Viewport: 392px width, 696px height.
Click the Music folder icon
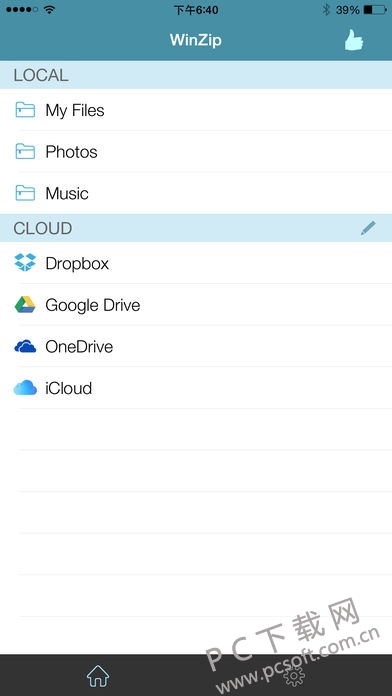pos(25,193)
